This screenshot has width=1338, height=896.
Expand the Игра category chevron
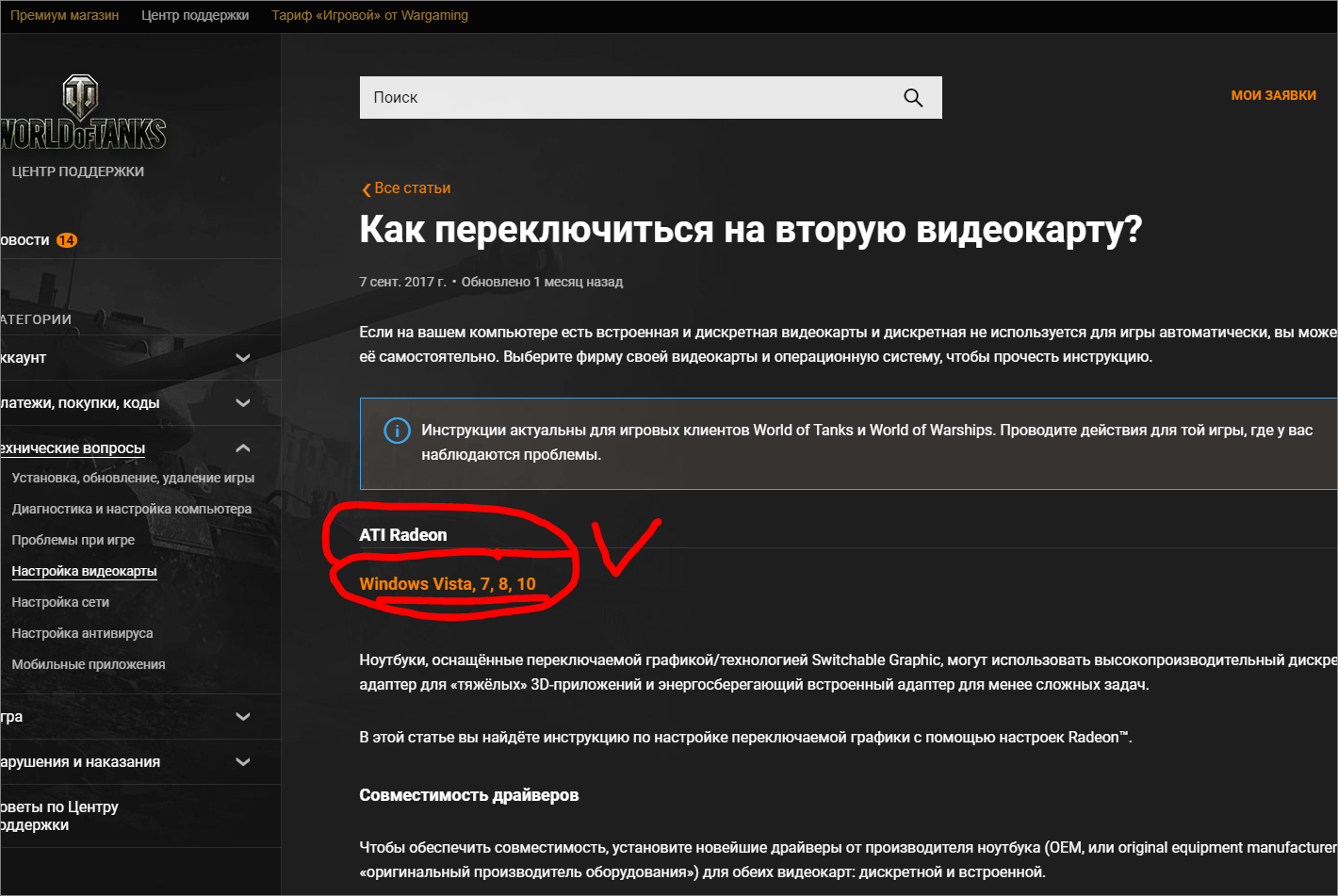[x=243, y=717]
